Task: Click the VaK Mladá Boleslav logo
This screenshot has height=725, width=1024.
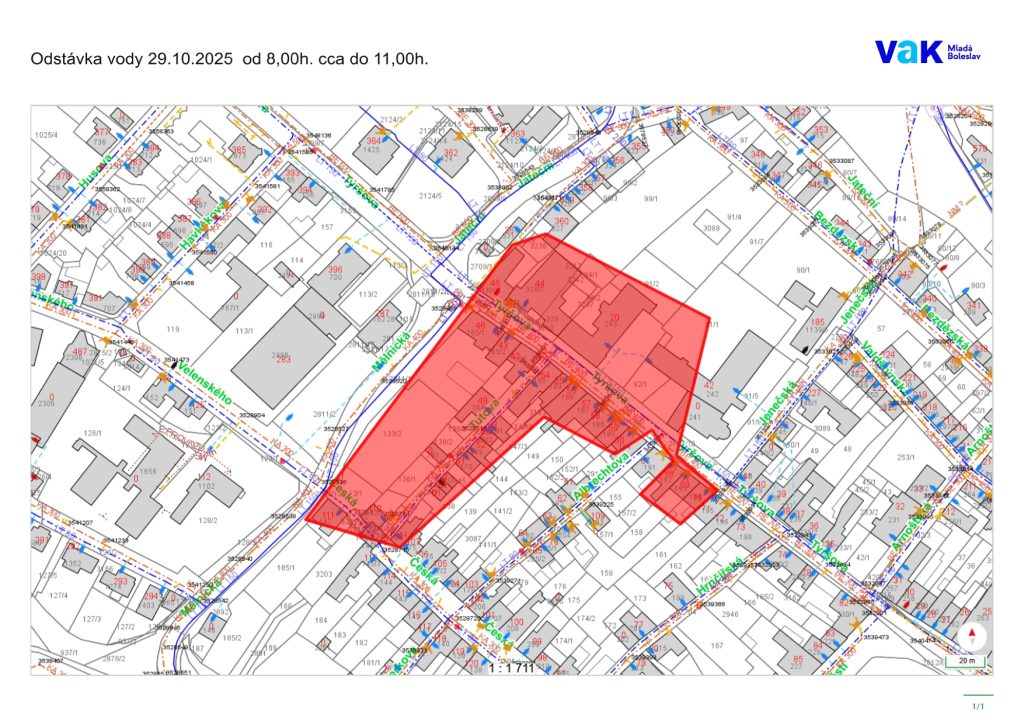Action: [x=928, y=52]
